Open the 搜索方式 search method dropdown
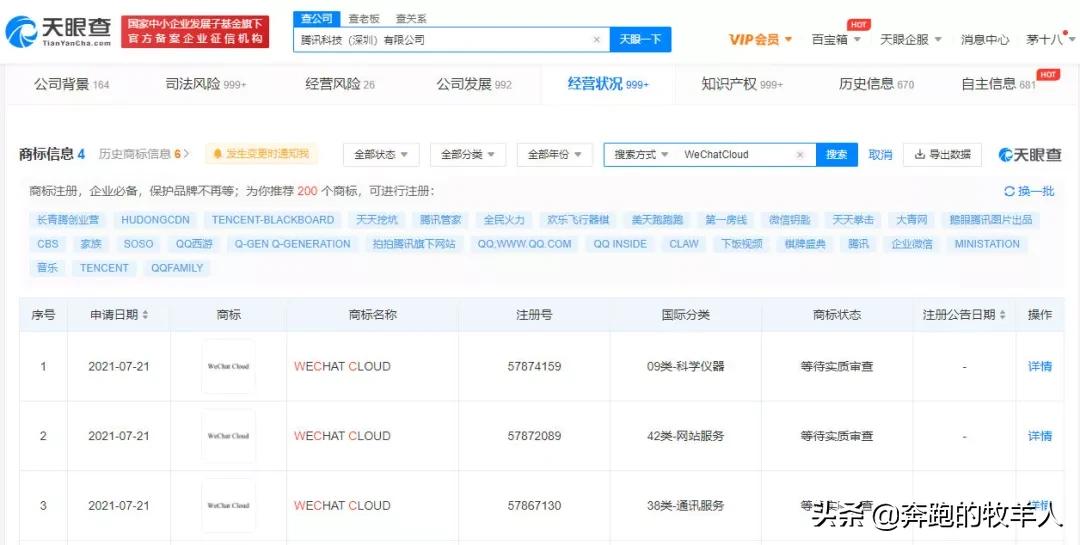The image size is (1080, 545). coord(641,155)
